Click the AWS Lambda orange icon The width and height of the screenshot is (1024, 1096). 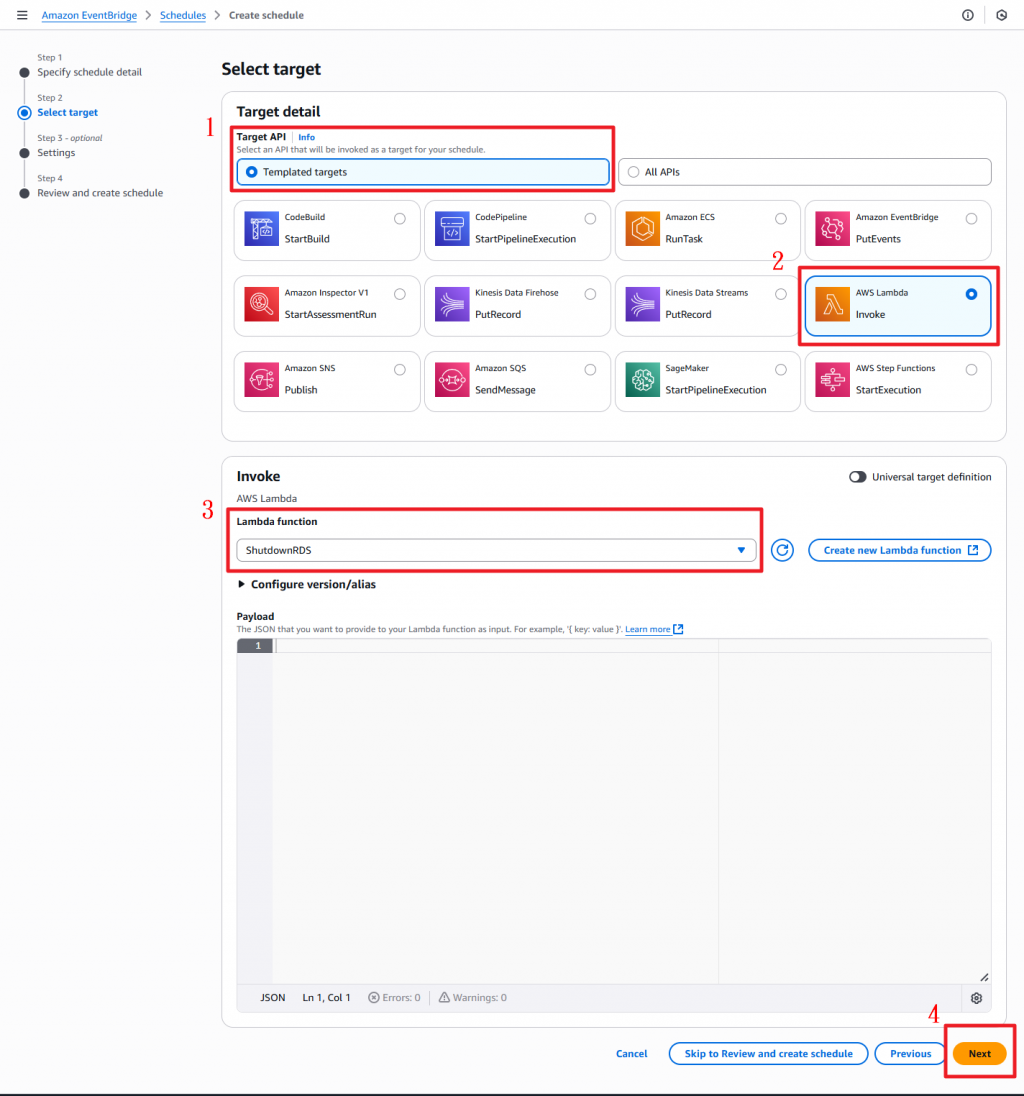click(x=832, y=304)
